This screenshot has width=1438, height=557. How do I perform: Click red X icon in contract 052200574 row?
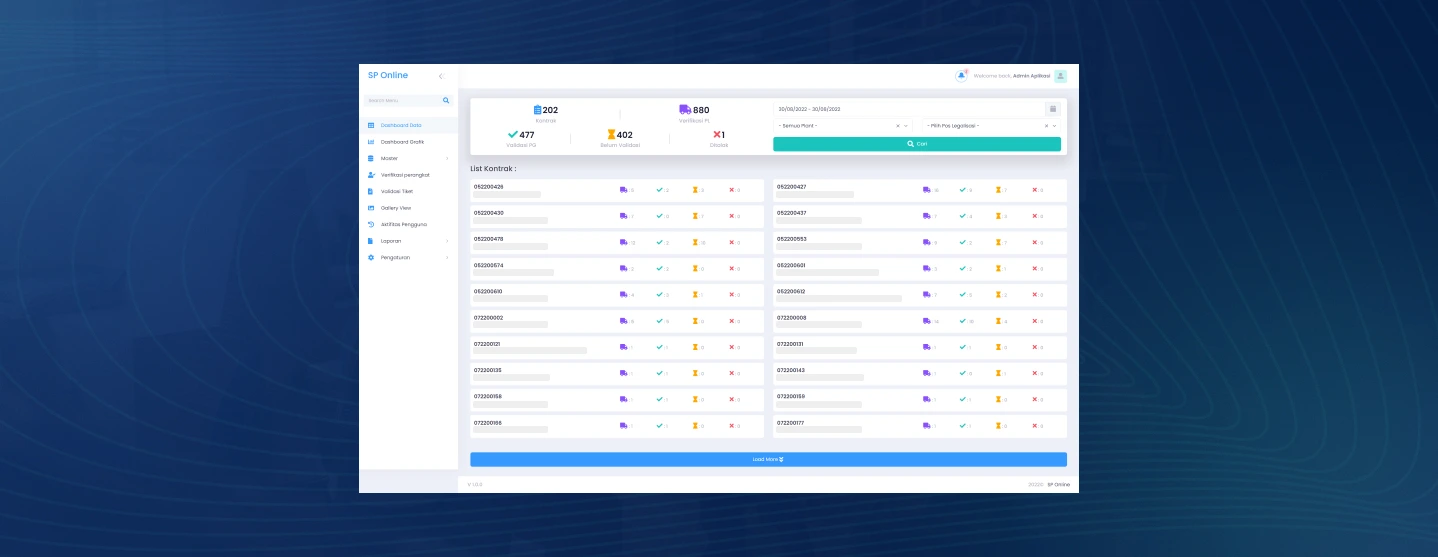732,268
